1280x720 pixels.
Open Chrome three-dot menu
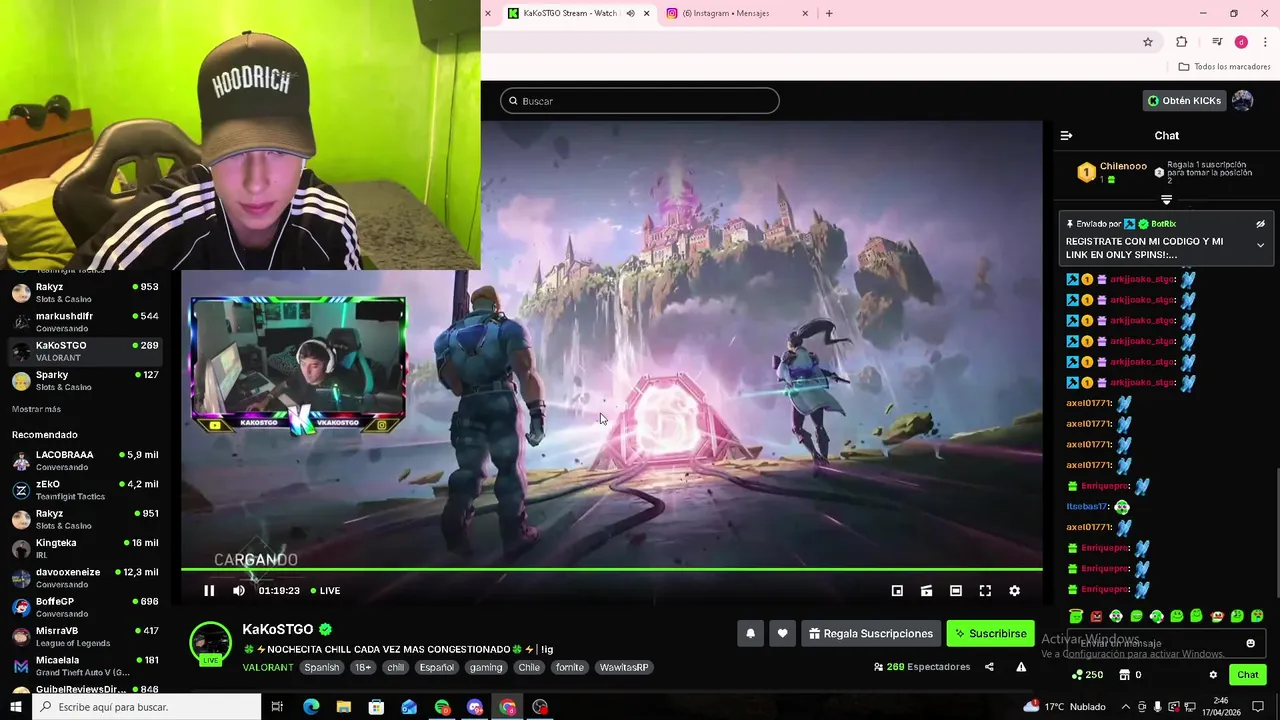[x=1265, y=42]
